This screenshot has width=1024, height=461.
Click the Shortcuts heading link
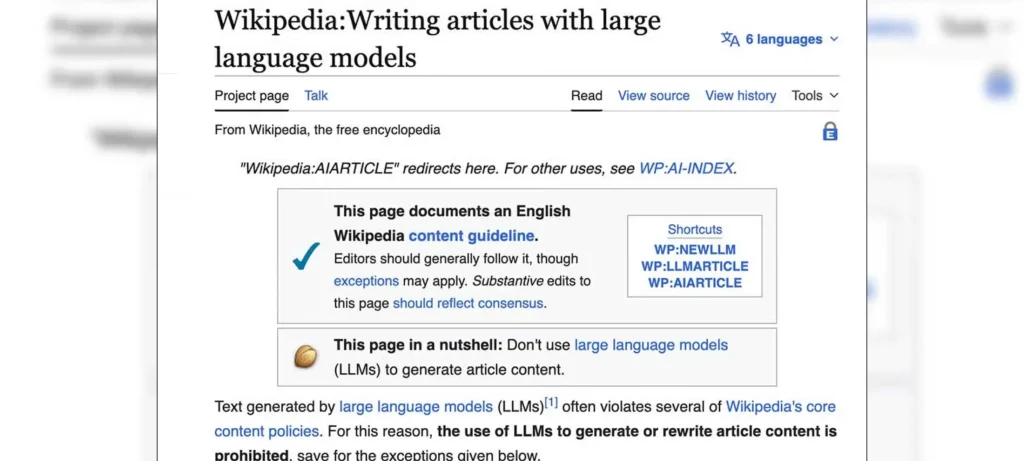694,229
